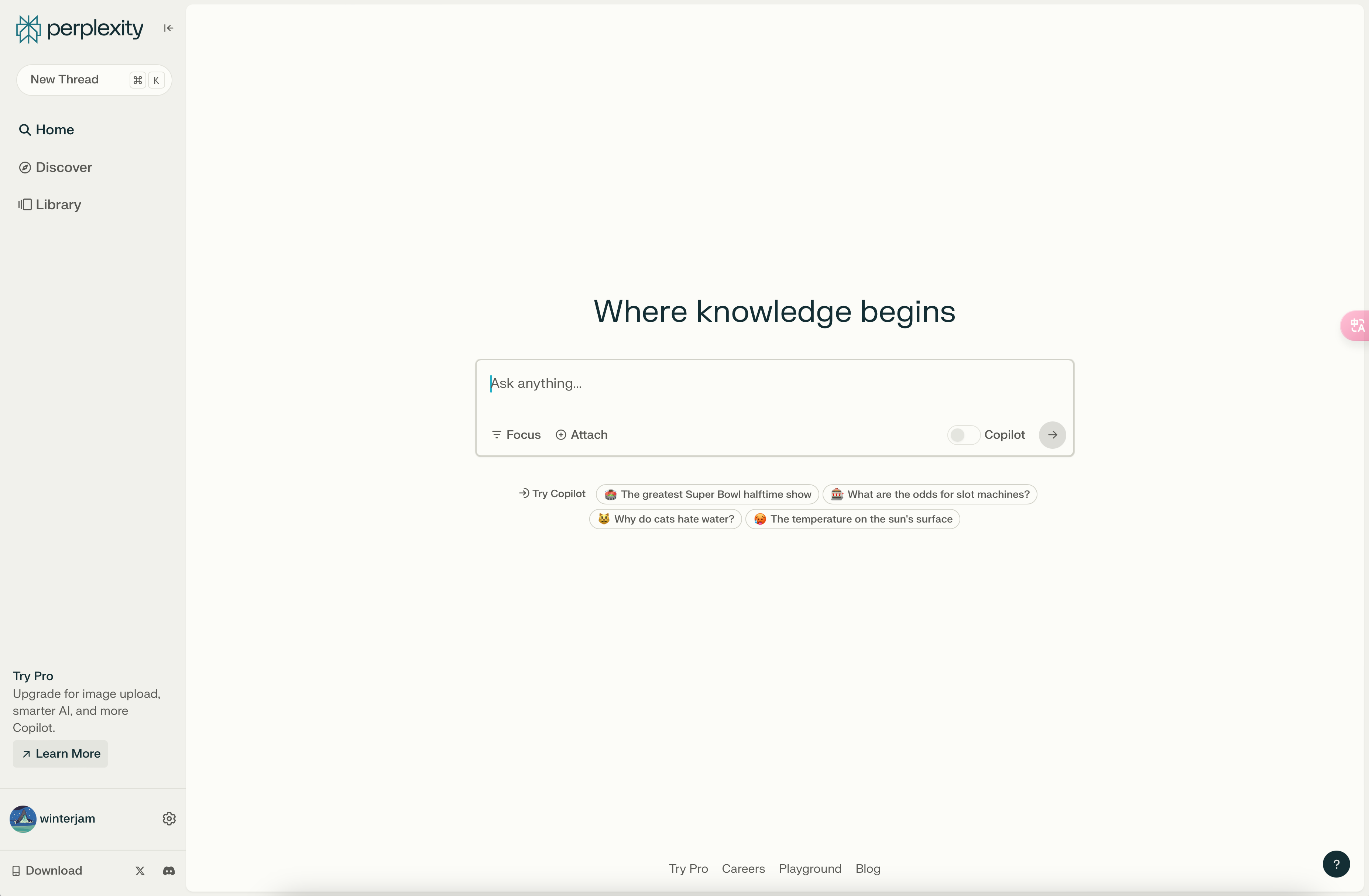Click the Perplexity logo icon
1369x896 pixels.
click(x=28, y=29)
